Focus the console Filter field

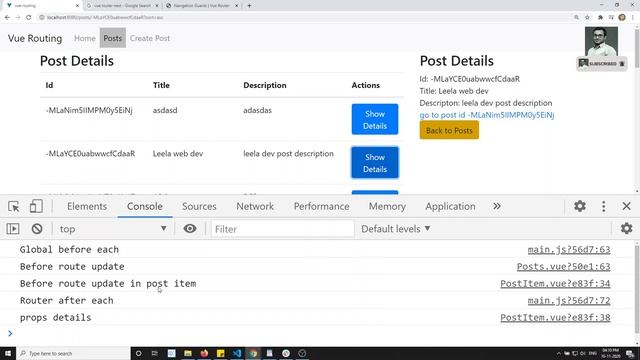tap(282, 229)
